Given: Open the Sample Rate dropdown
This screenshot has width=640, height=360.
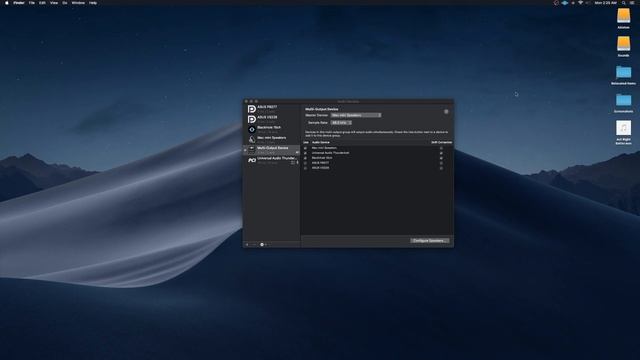Looking at the screenshot, I should (x=341, y=122).
